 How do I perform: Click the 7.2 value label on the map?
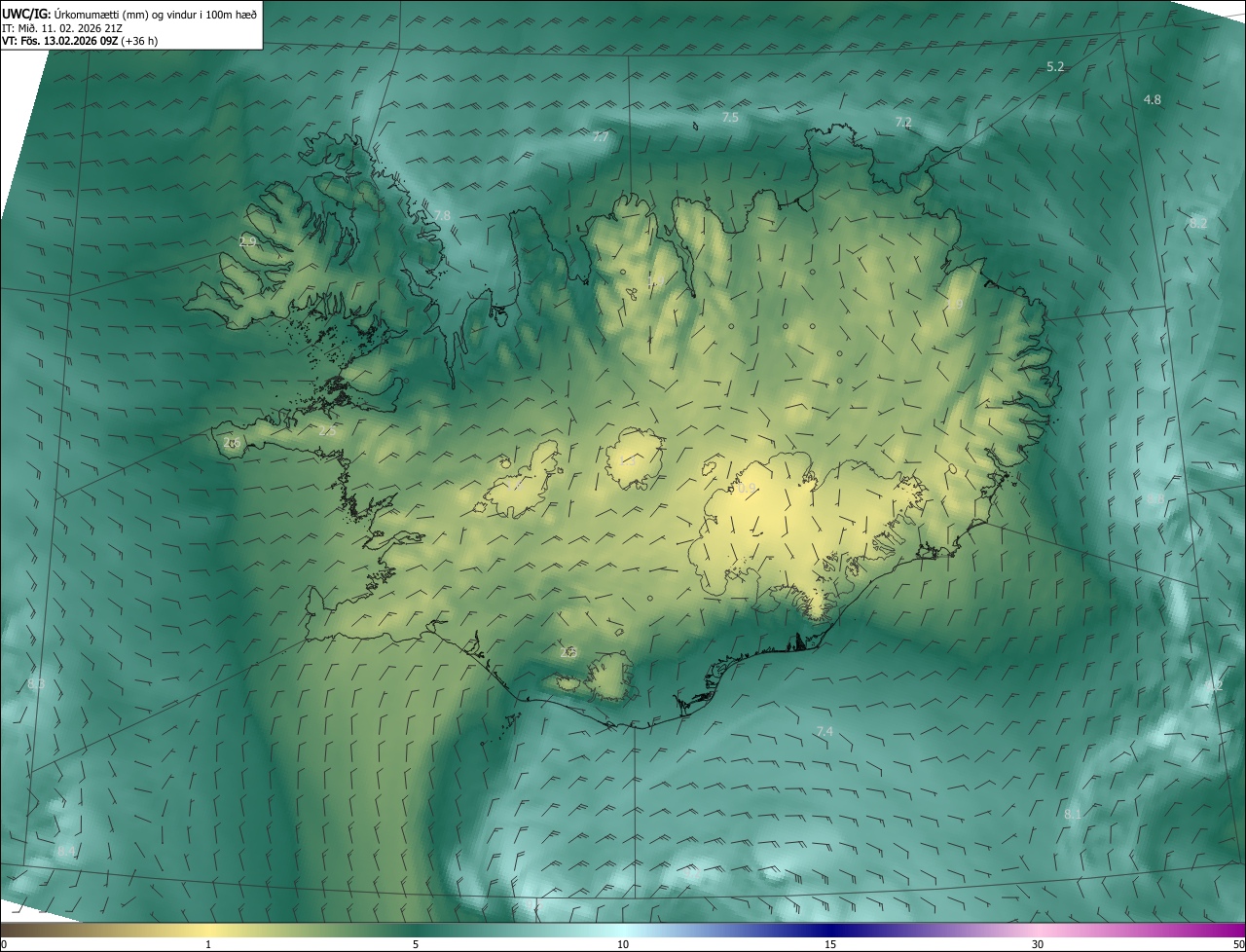click(x=903, y=122)
